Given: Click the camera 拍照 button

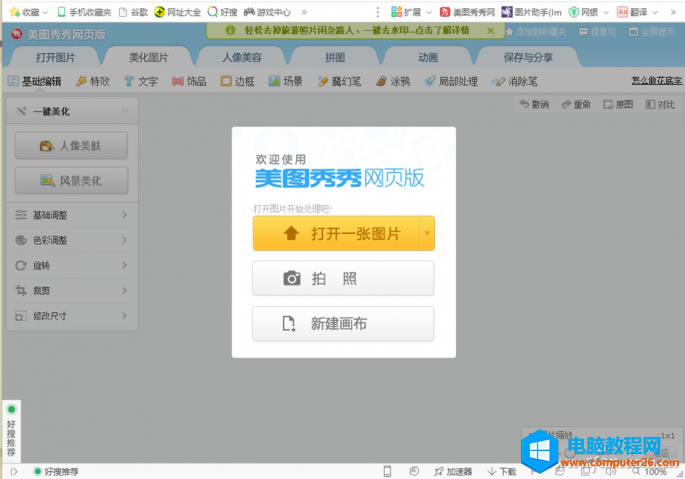Looking at the screenshot, I should coord(343,279).
